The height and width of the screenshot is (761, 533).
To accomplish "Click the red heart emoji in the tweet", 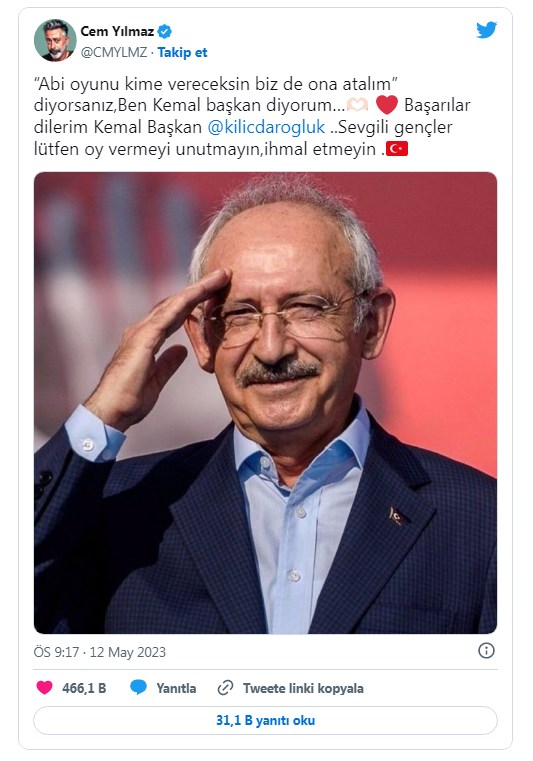I will (x=386, y=105).
